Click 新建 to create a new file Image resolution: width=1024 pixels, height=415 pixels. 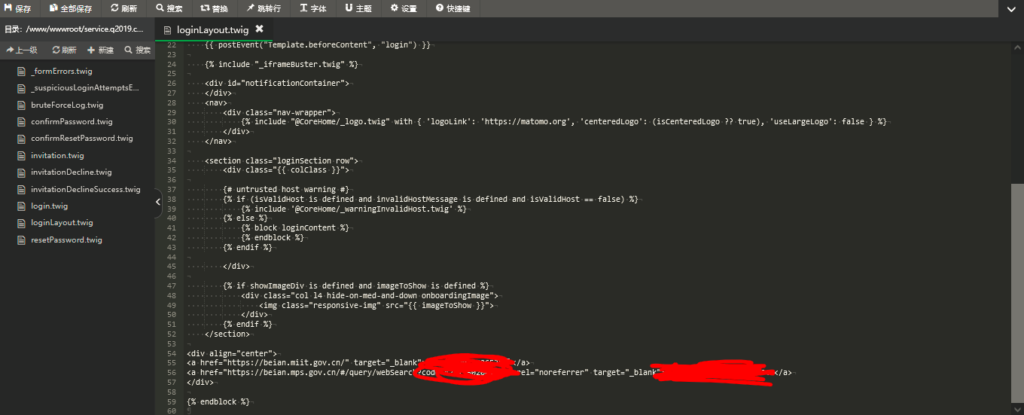[100, 49]
